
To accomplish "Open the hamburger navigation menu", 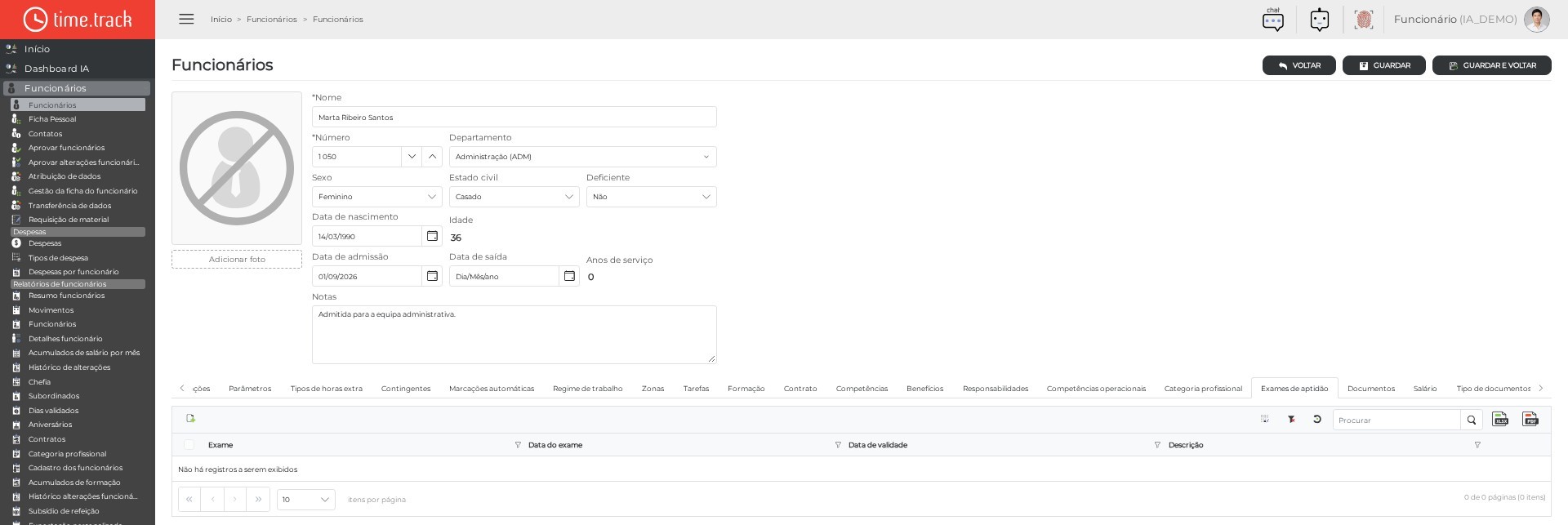I will coord(186,19).
